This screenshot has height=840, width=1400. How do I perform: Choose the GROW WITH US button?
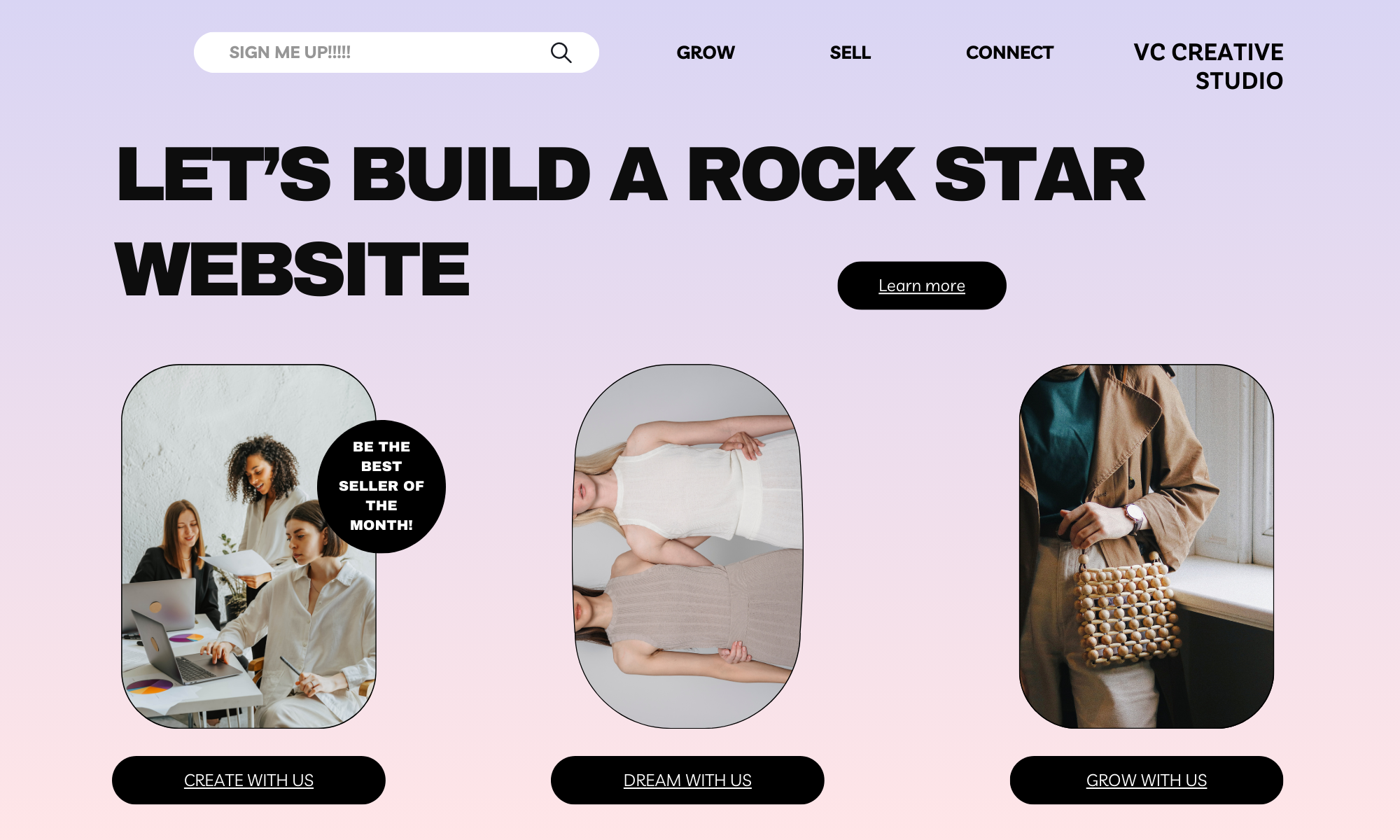coord(1147,780)
